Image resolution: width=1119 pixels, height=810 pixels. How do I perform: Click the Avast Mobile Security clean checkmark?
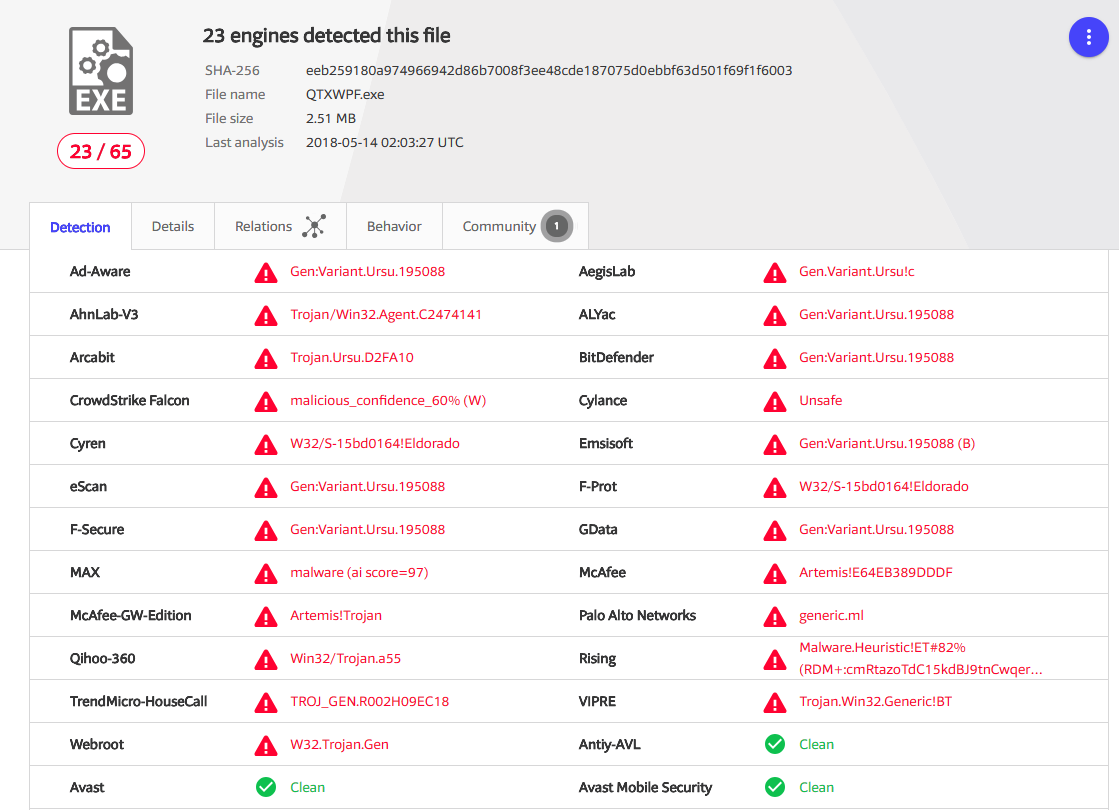tap(775, 787)
